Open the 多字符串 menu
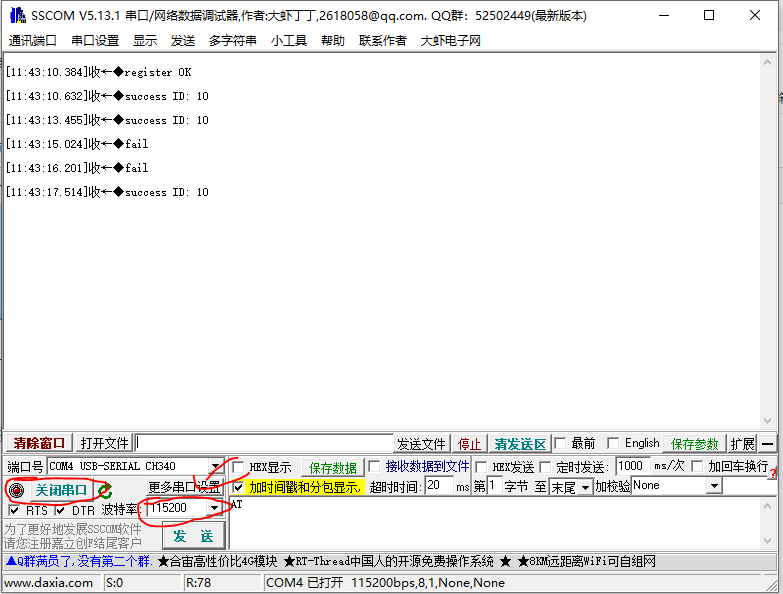The height and width of the screenshot is (594, 783). (x=233, y=40)
